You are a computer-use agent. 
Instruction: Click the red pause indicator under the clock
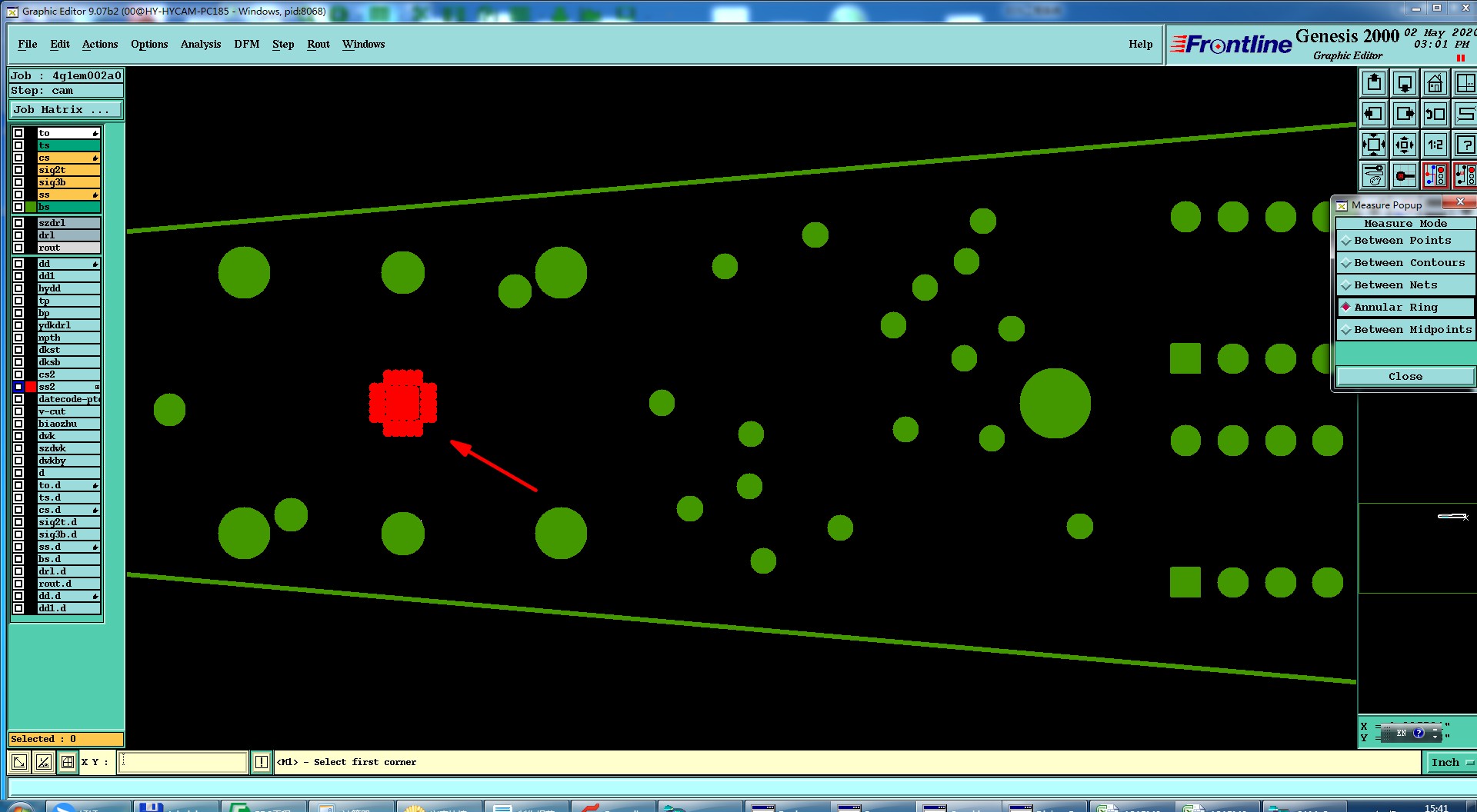tap(1460, 58)
